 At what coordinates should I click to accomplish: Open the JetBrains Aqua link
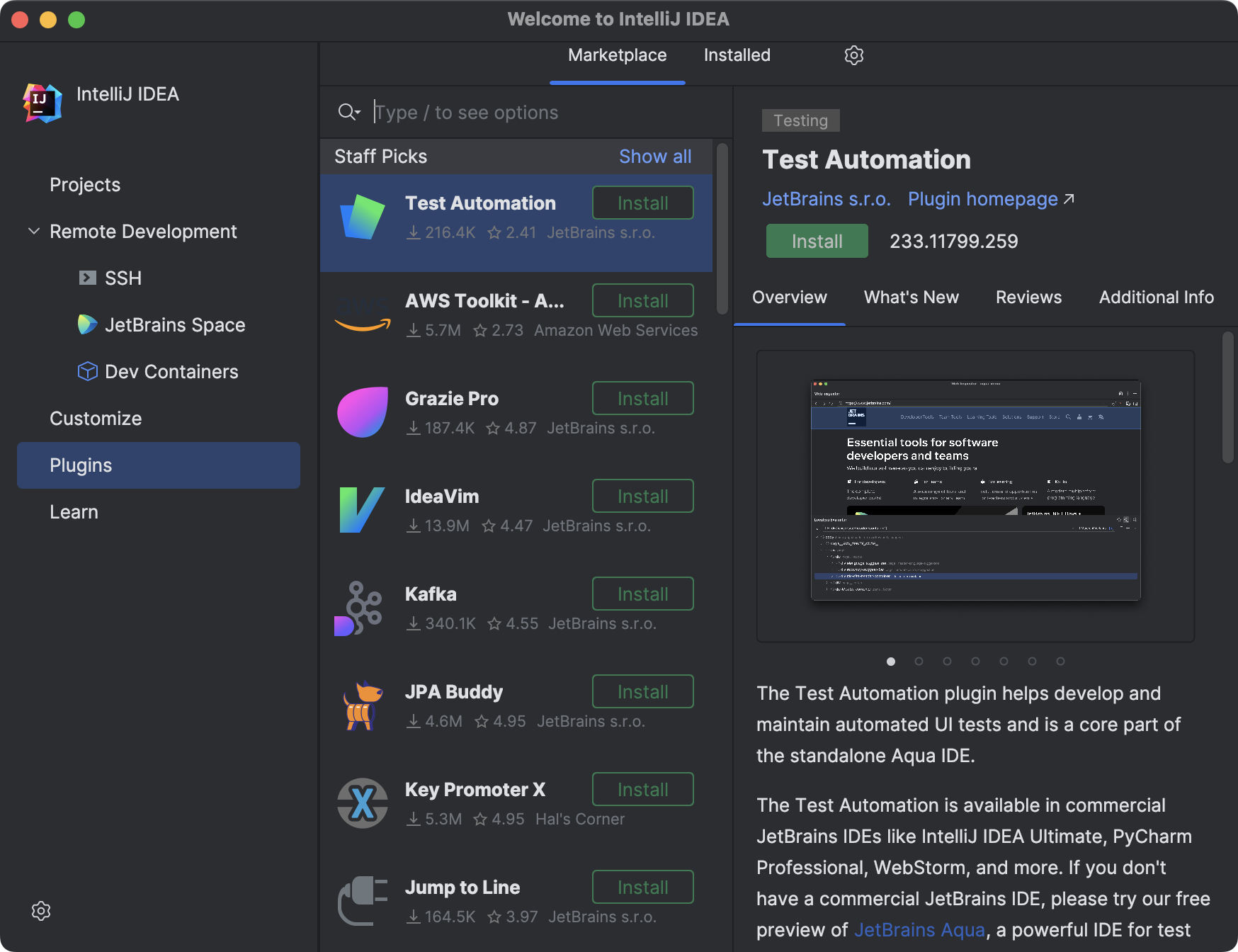click(919, 930)
